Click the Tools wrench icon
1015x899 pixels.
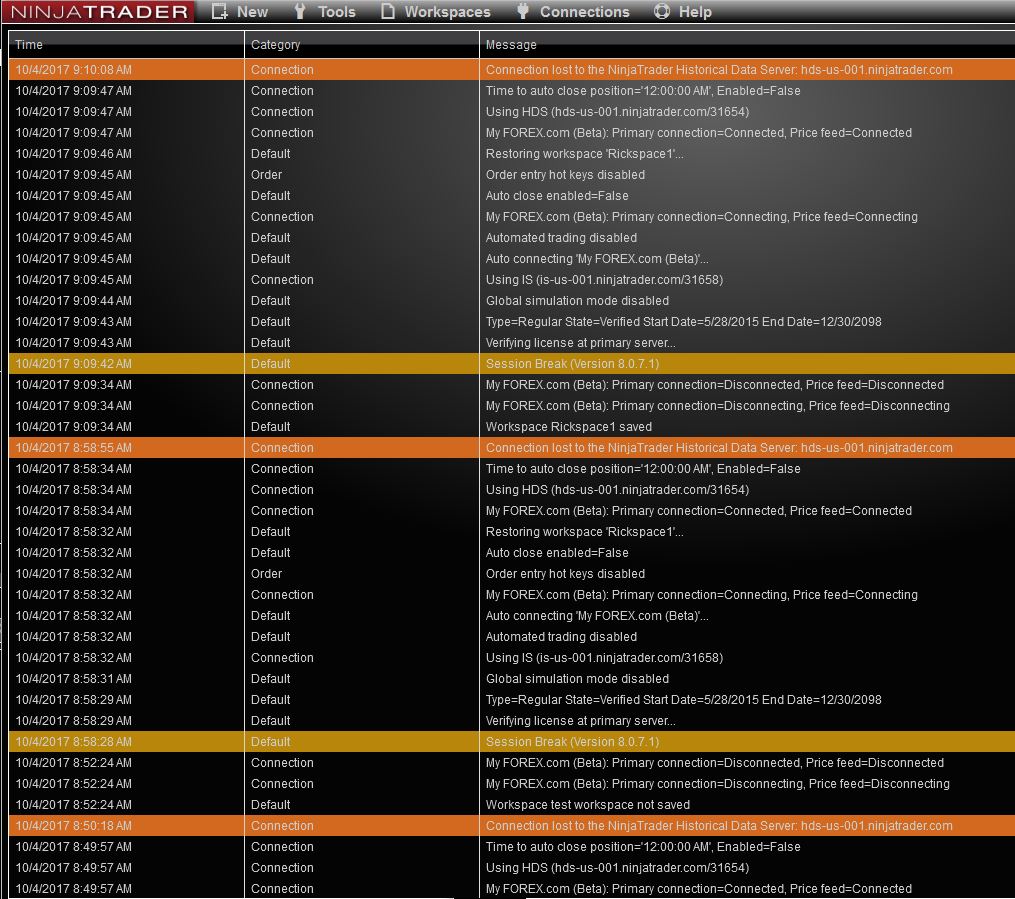click(300, 12)
